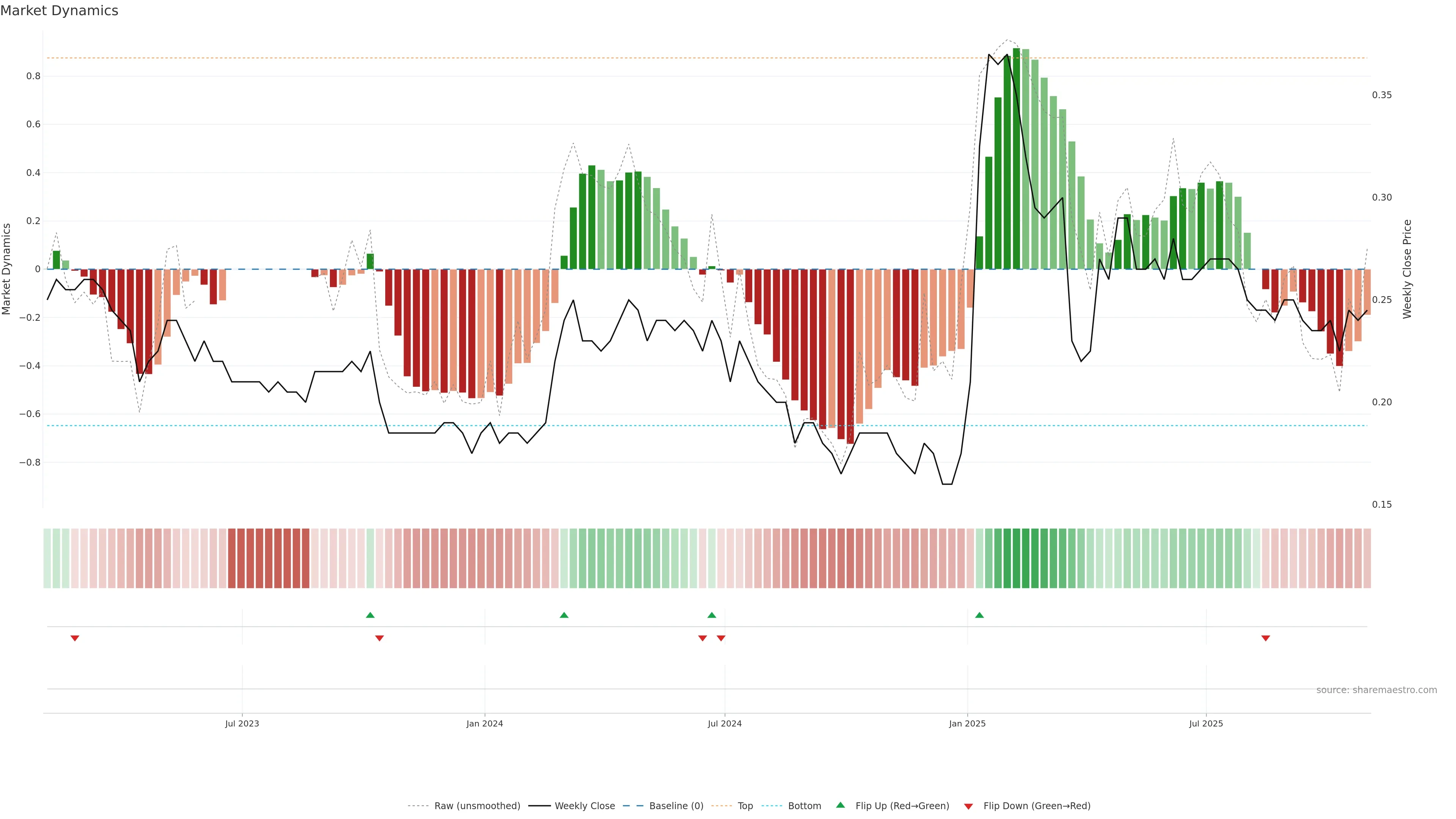The height and width of the screenshot is (819, 1456).
Task: Select the leftmost green Flip Up marker
Action: point(370,615)
